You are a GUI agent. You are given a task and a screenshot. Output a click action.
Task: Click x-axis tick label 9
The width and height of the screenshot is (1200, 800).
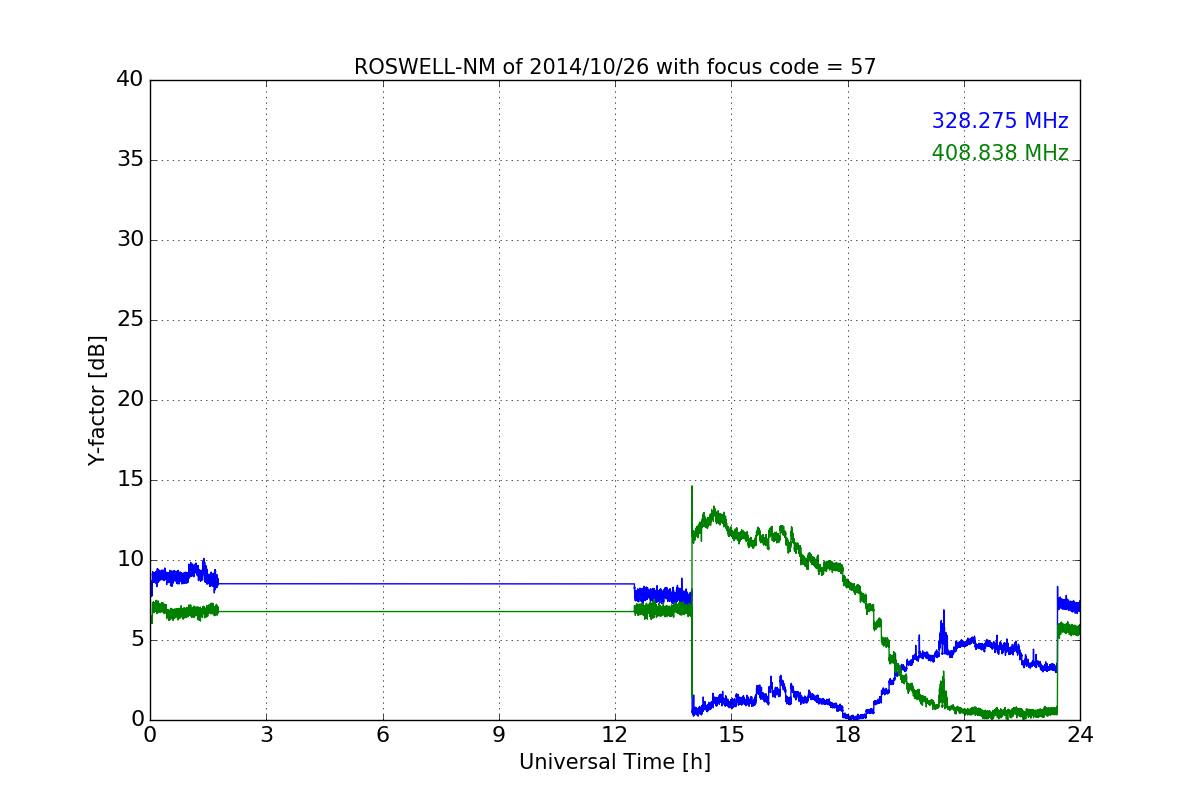(499, 735)
